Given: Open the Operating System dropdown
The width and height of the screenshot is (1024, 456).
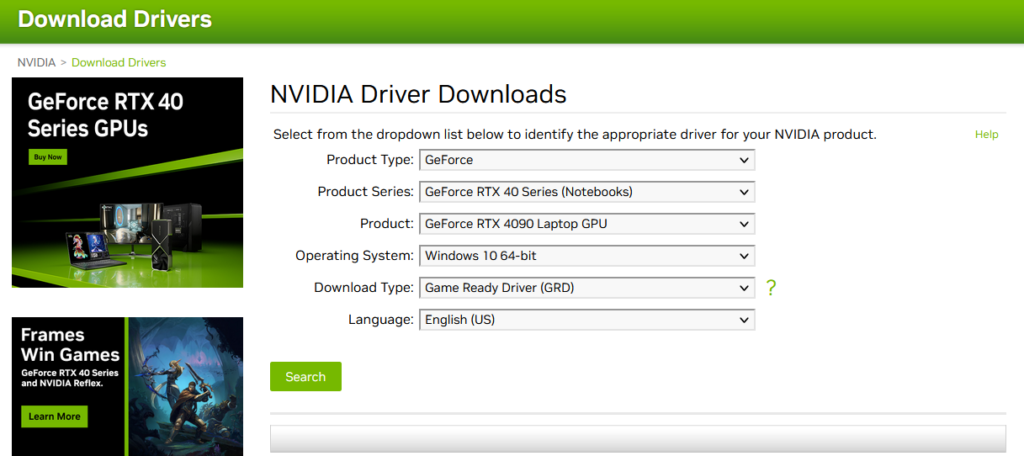Looking at the screenshot, I should pyautogui.click(x=586, y=256).
